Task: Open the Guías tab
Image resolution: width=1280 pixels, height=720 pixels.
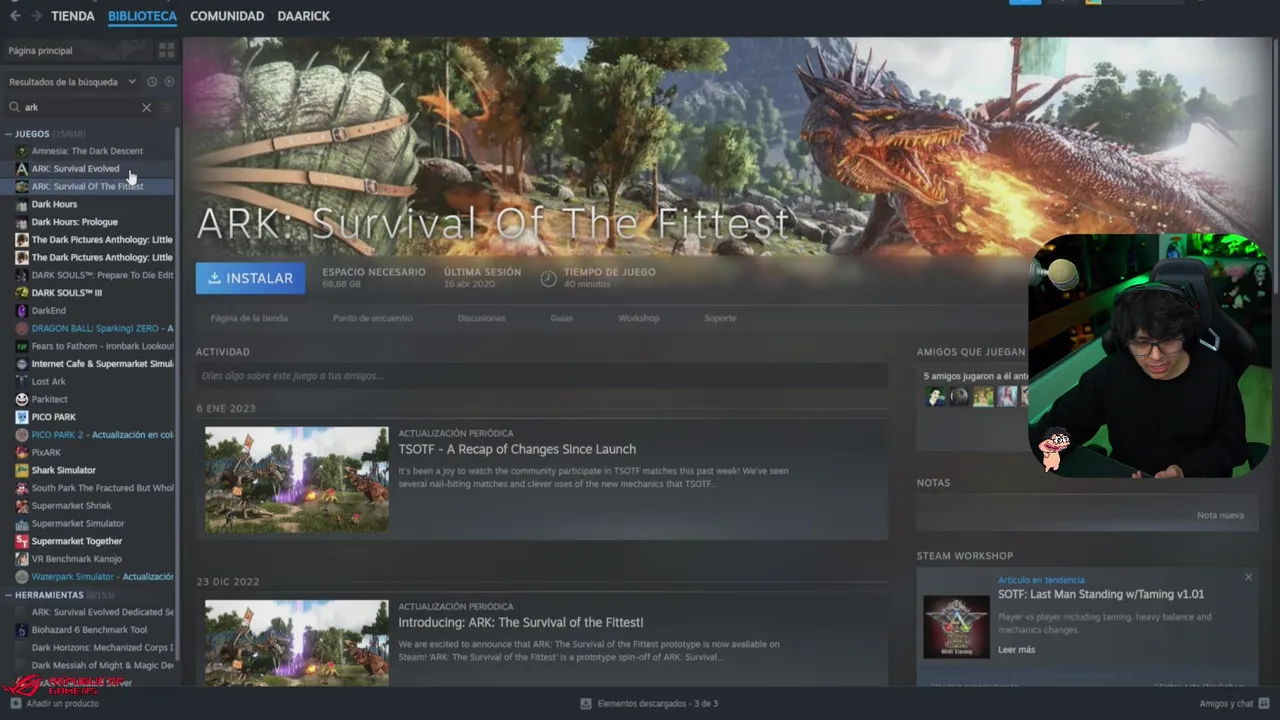Action: pos(561,318)
